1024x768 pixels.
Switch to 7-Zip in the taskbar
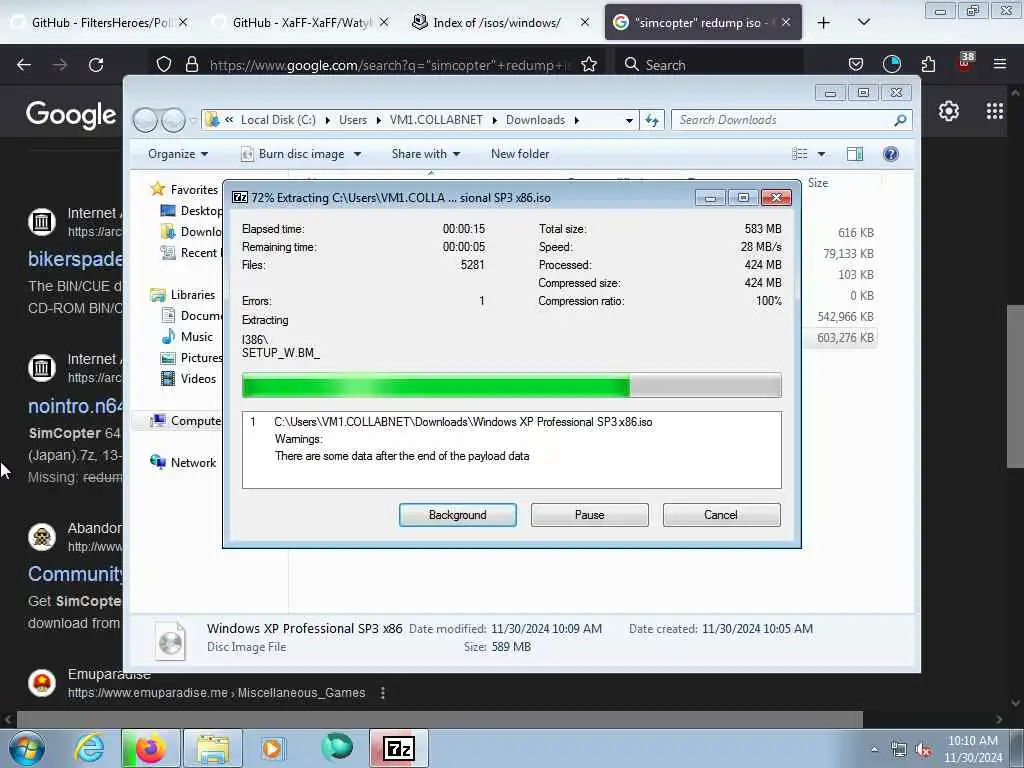(x=398, y=748)
